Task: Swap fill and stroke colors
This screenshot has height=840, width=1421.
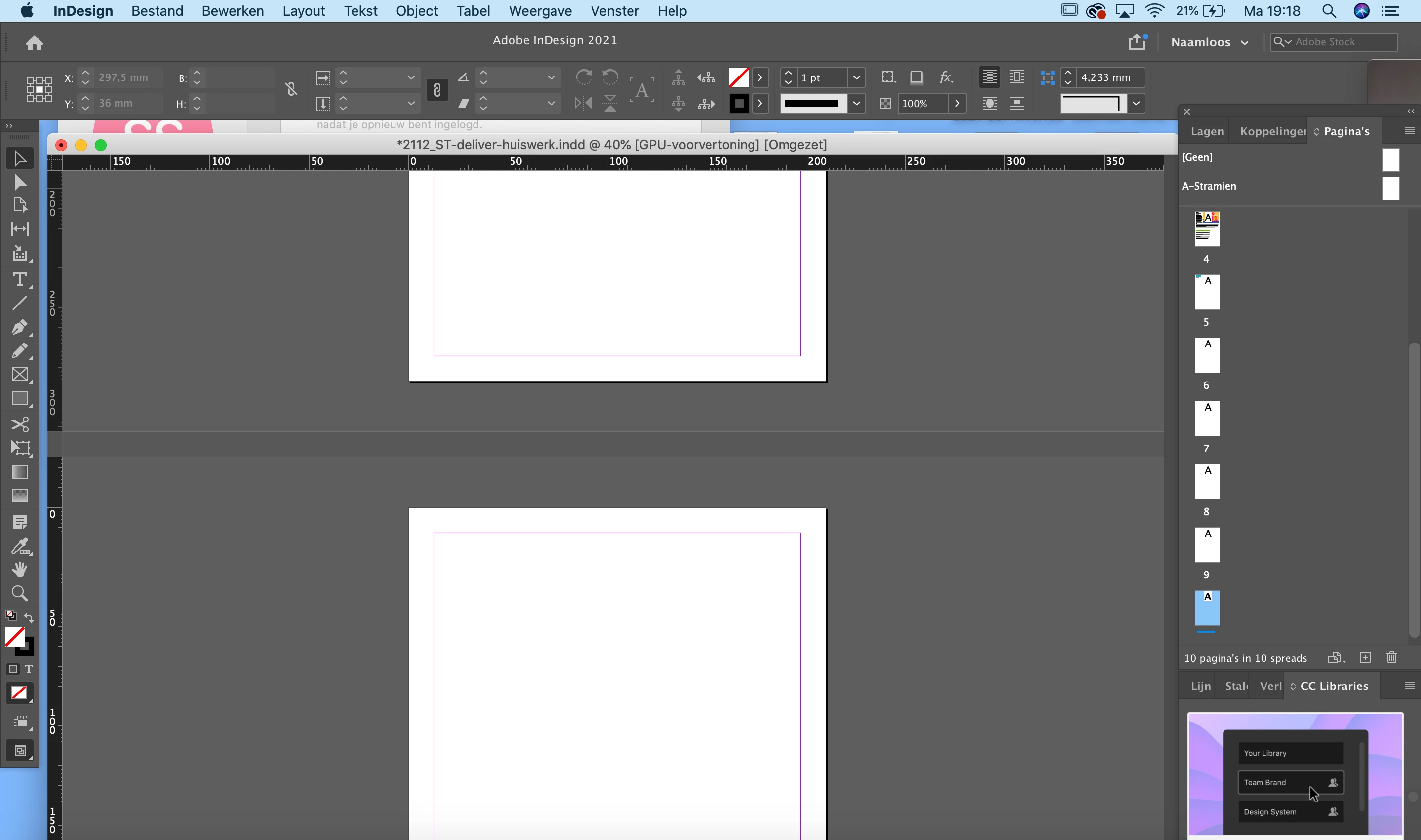Action: pyautogui.click(x=28, y=617)
